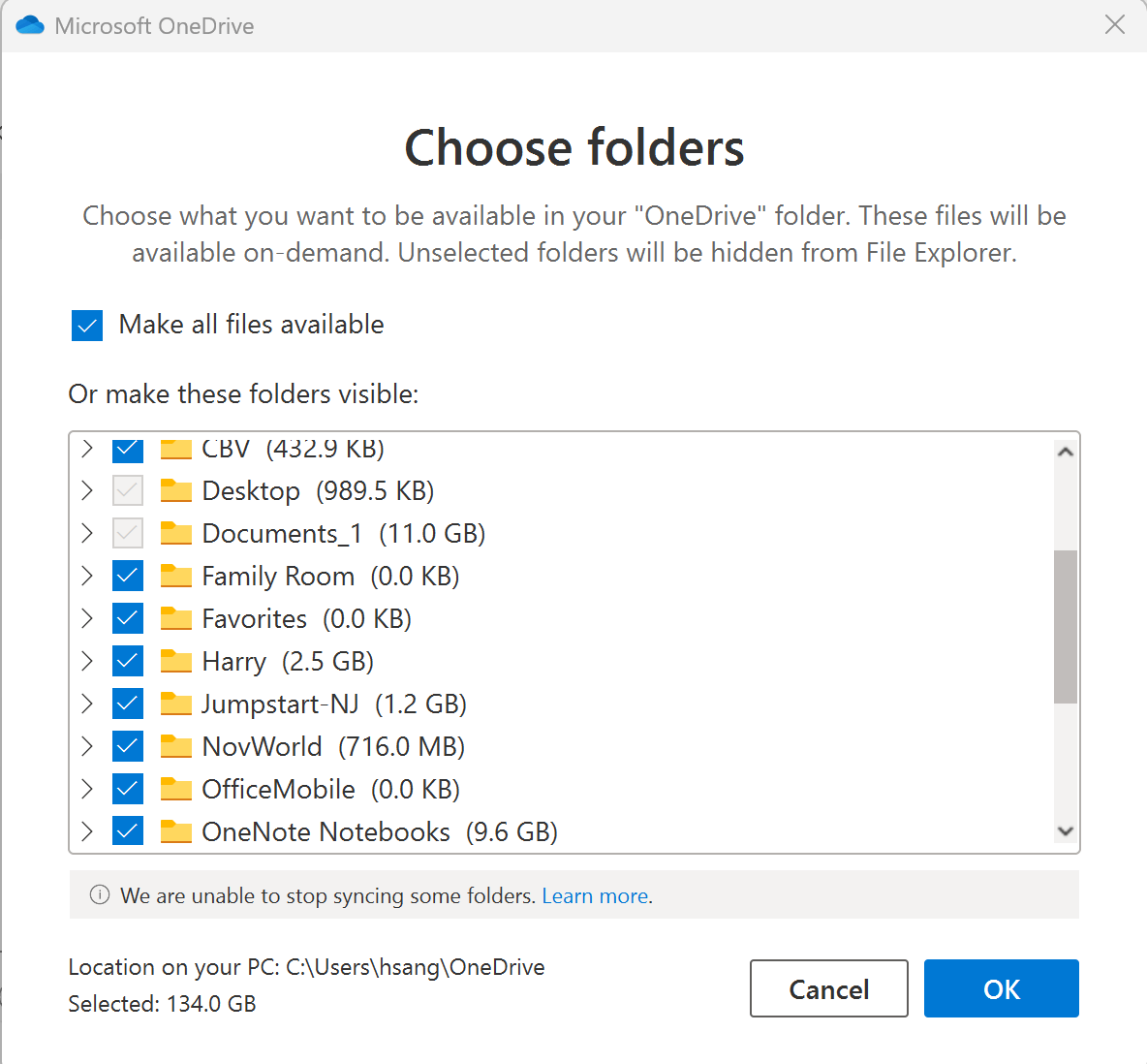
Task: Uncheck the NovWorld checkbox
Action: click(127, 746)
